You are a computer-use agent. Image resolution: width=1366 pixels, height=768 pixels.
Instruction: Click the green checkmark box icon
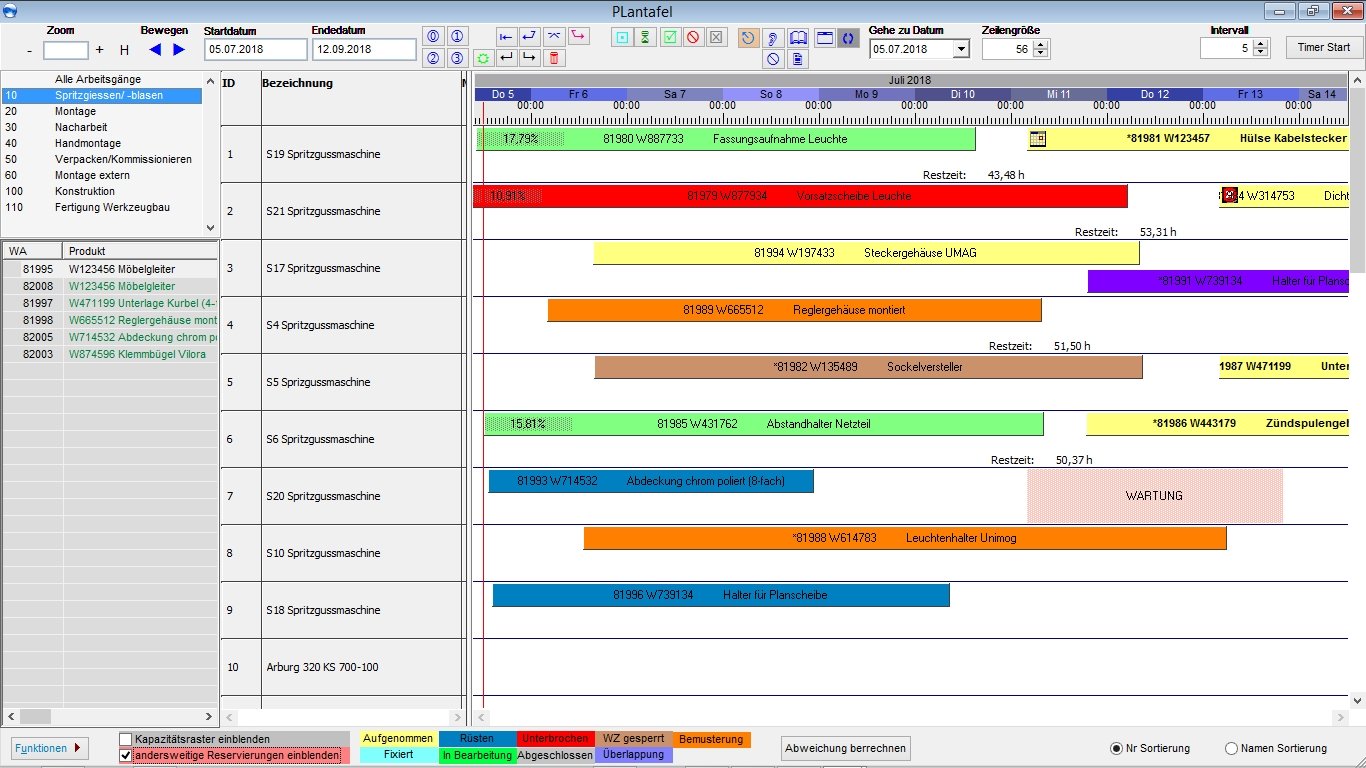[x=670, y=37]
